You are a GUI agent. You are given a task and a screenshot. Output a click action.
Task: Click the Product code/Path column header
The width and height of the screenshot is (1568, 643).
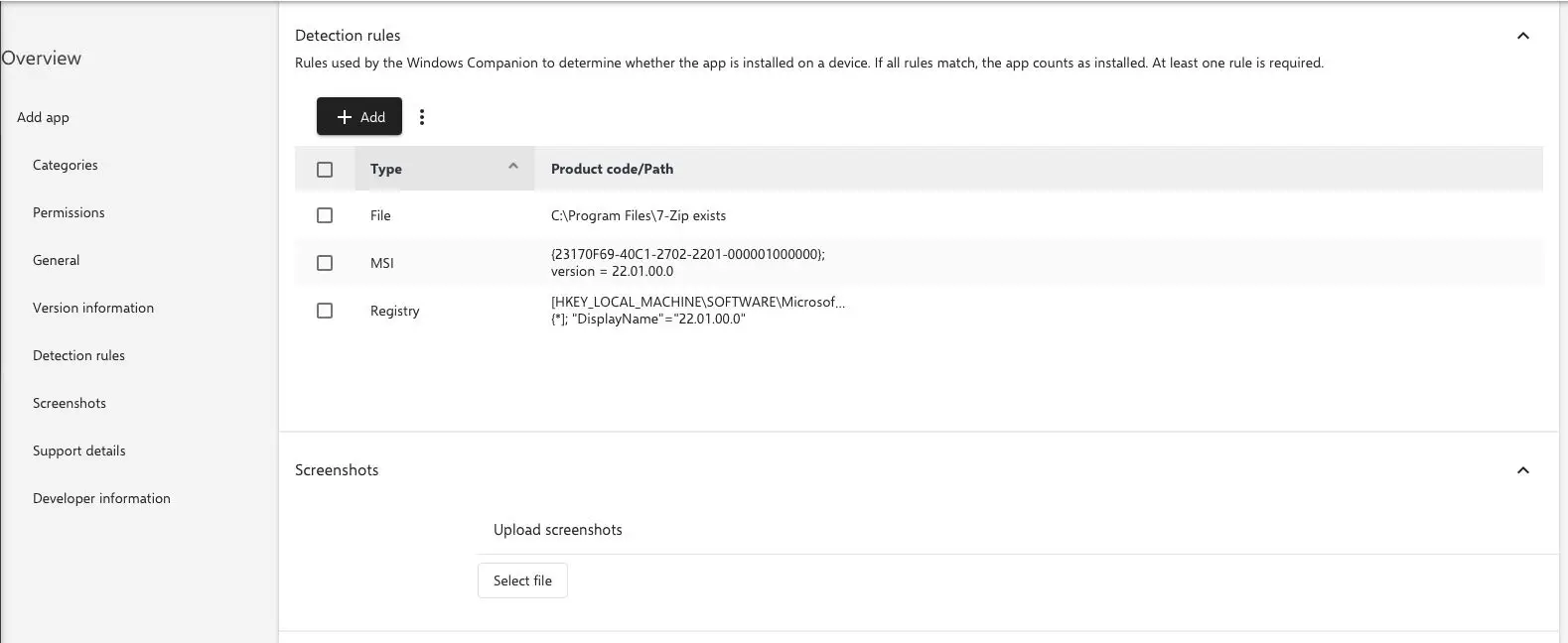point(612,170)
